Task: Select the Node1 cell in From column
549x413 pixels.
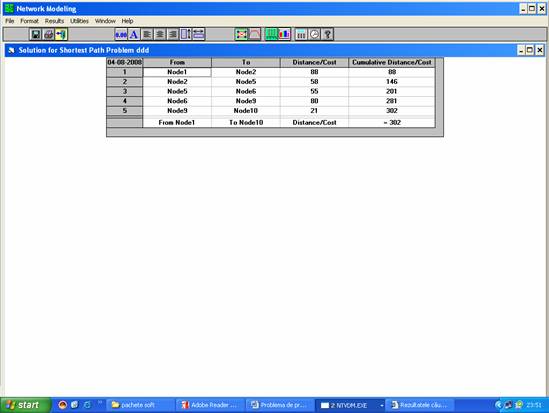Action: pos(177,72)
